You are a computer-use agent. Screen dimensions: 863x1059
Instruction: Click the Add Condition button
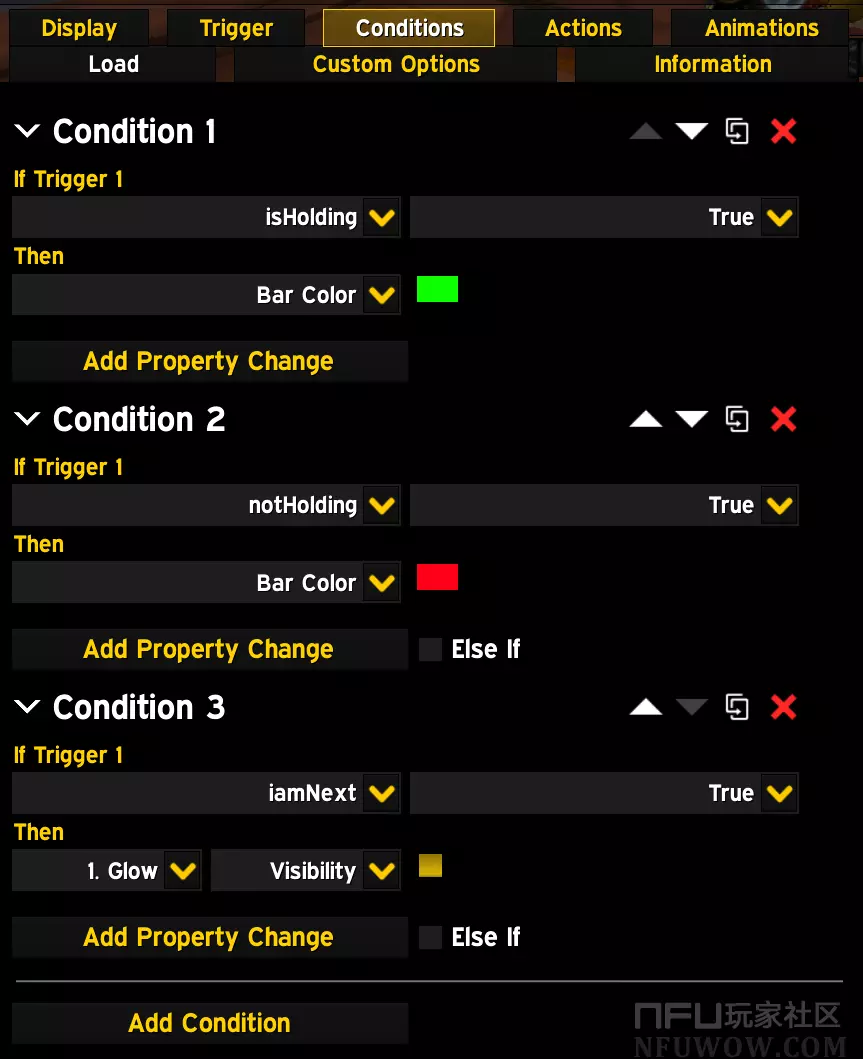click(210, 1023)
